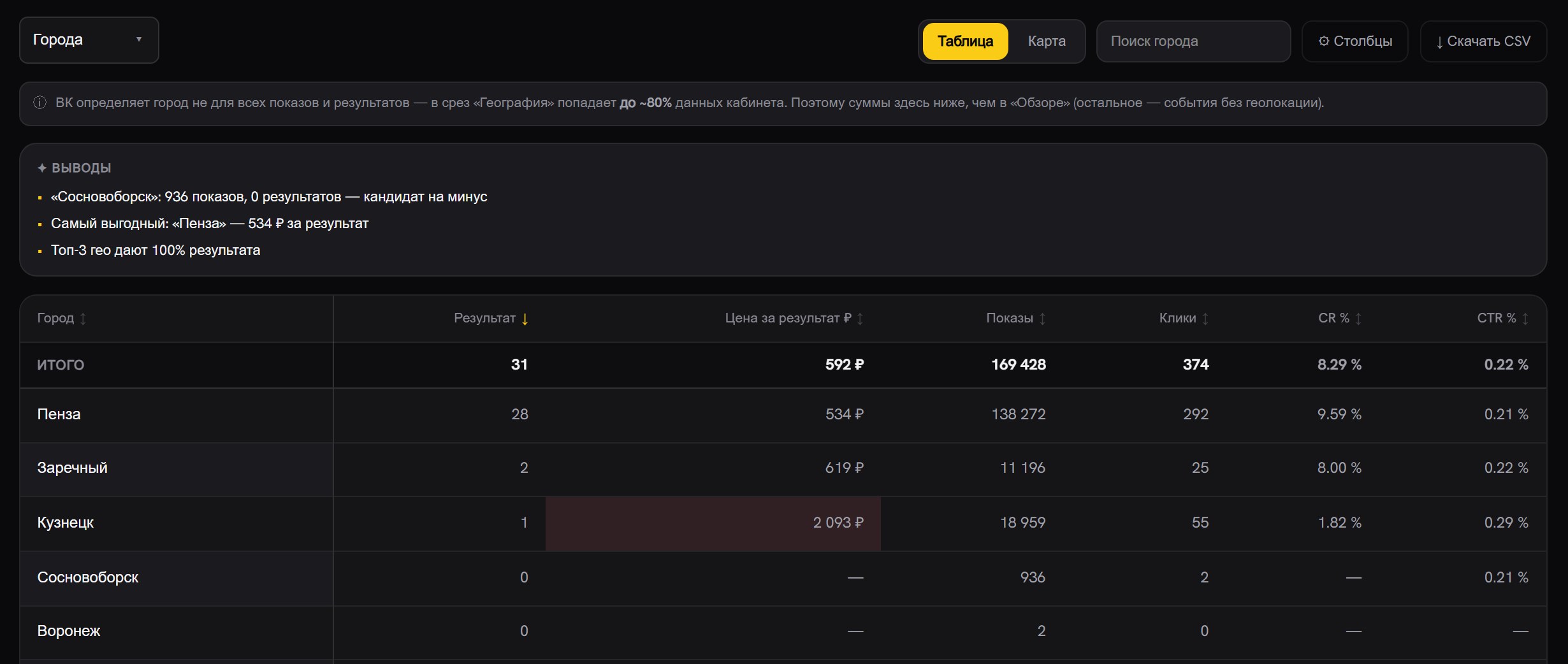Click the total CTR value 0.22 %

tap(1506, 365)
